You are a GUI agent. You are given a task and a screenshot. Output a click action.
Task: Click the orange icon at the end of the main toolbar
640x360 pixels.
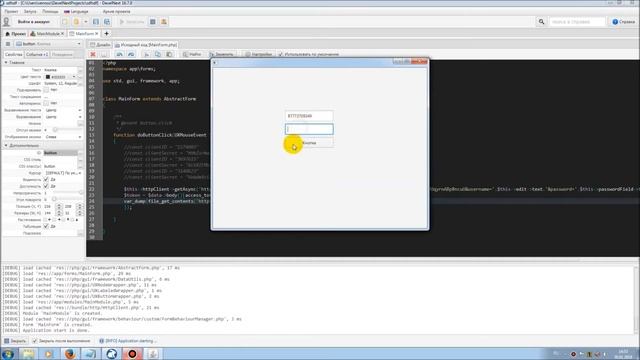(164, 22)
